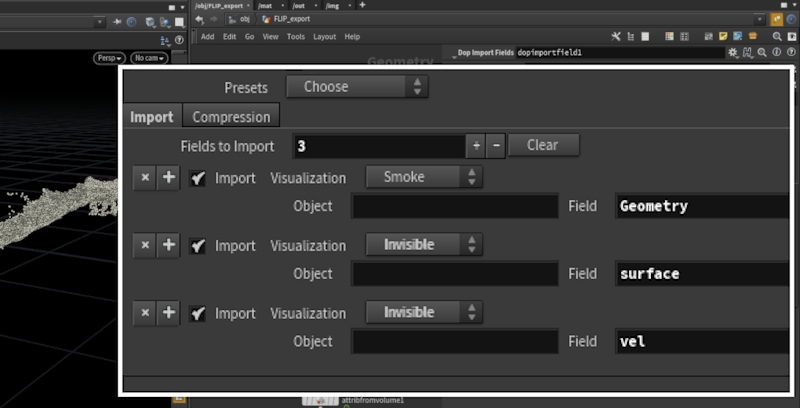Click the gear icon beside dopimportfield1 name
Image resolution: width=800 pixels, height=408 pixels.
point(731,52)
